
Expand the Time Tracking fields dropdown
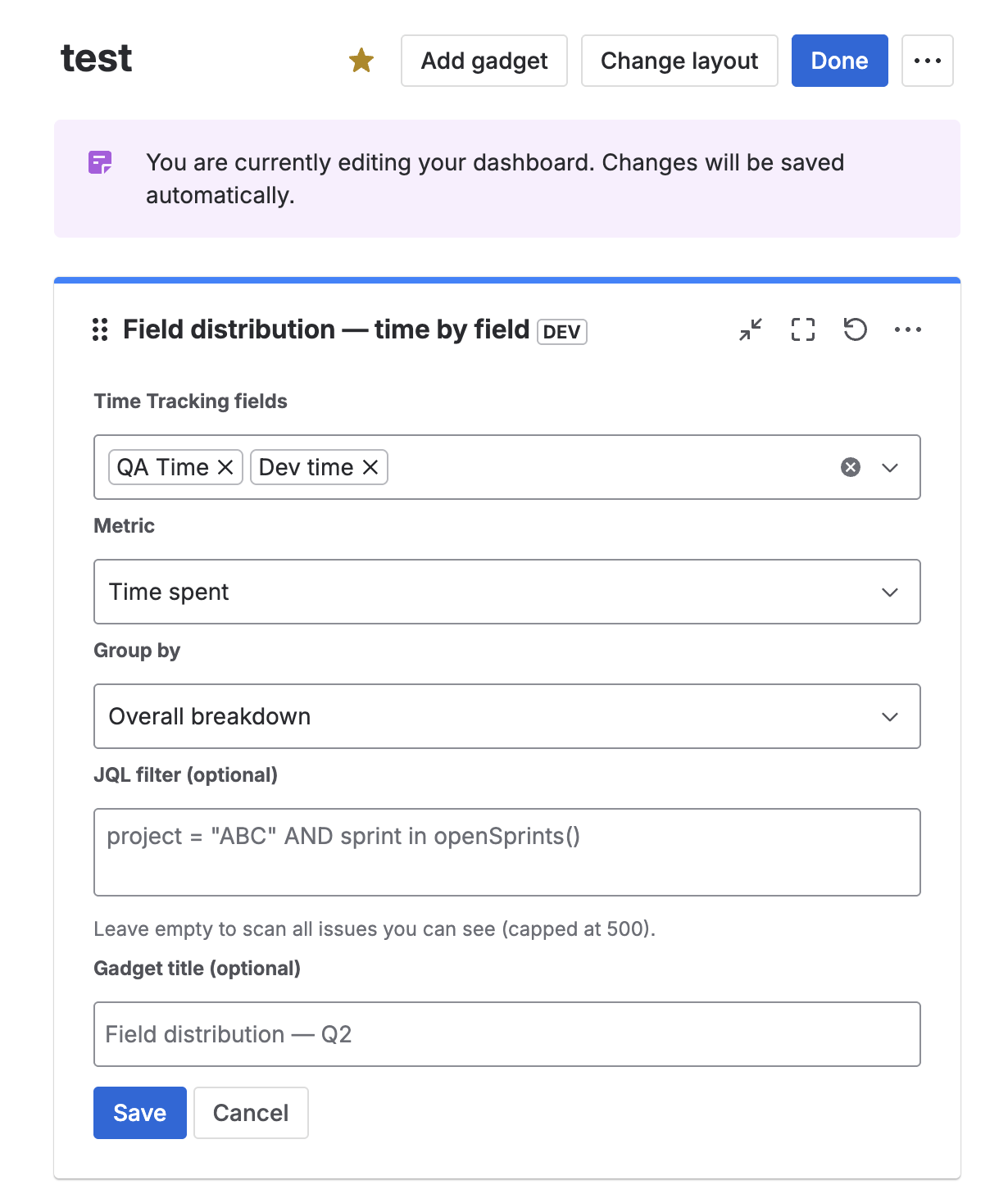[x=890, y=467]
